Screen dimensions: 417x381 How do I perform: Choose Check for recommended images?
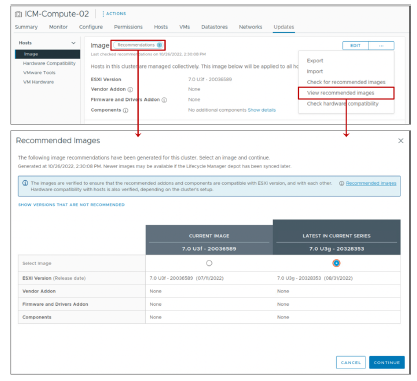click(346, 82)
